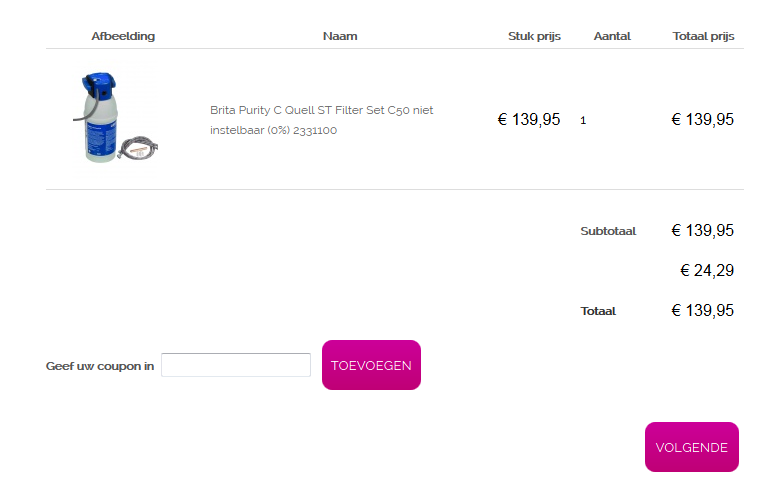Select the final Totaal amount value
Screen dimensions: 775x502
[x=702, y=310]
